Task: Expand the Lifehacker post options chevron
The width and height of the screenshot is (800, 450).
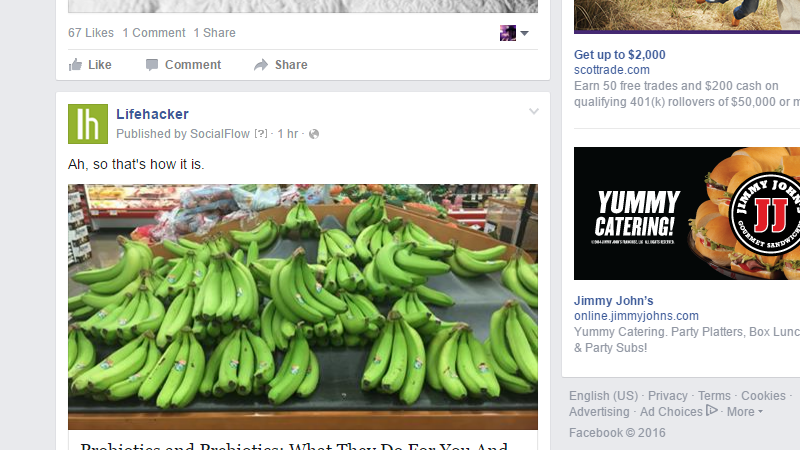Action: click(x=534, y=111)
